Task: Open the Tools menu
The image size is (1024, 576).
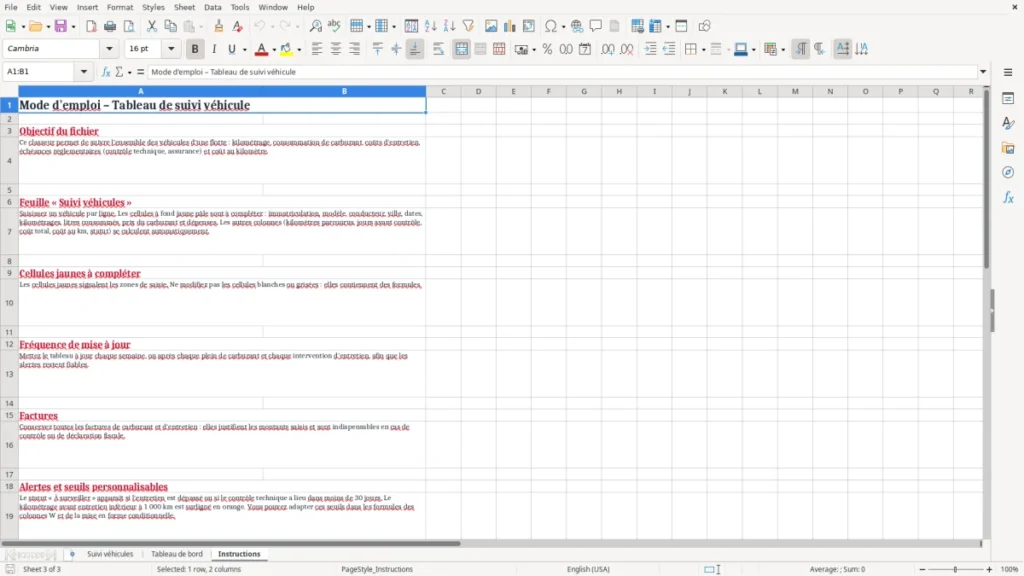Action: 240,7
